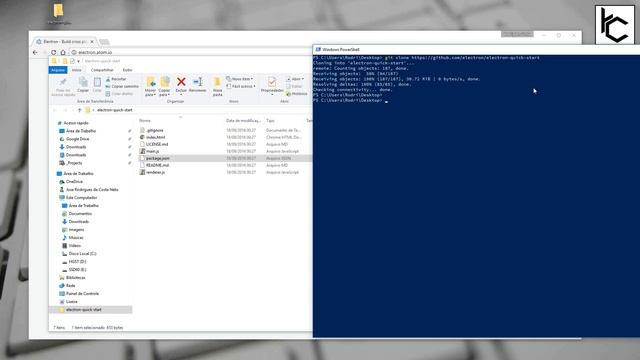Viewport: 640px width, 360px height.
Task: Select Disco Local (C:) drive
Action: point(82,253)
